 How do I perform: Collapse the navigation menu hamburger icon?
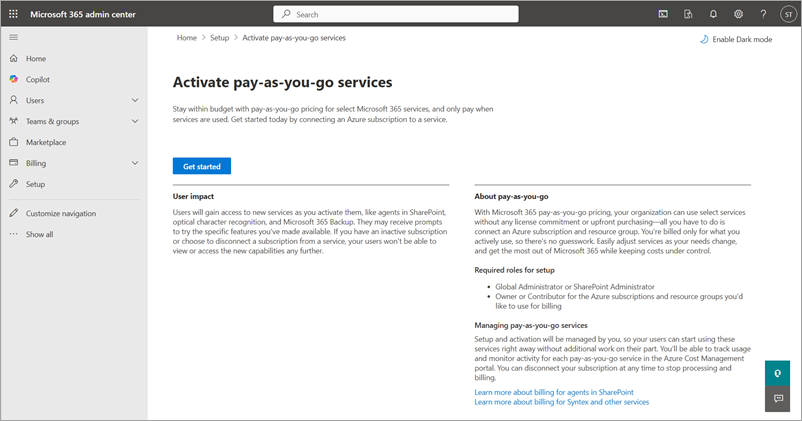[x=14, y=37]
